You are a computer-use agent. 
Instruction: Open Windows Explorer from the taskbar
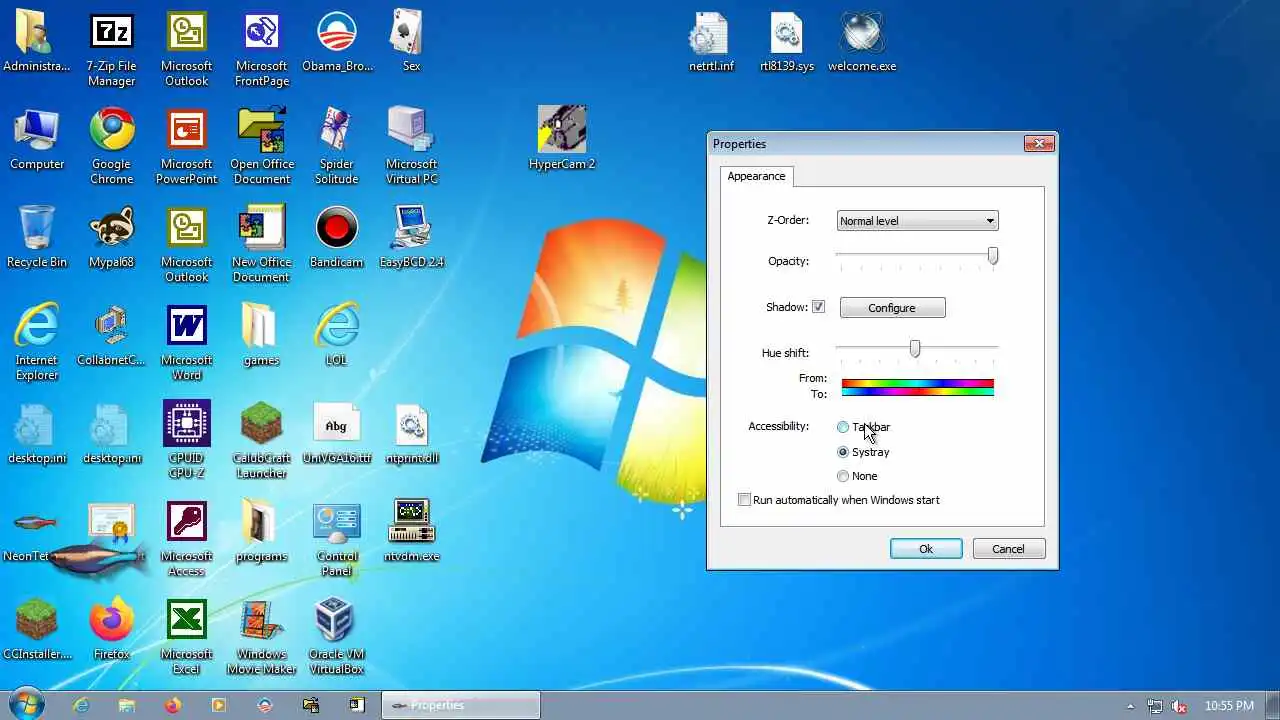pos(127,705)
